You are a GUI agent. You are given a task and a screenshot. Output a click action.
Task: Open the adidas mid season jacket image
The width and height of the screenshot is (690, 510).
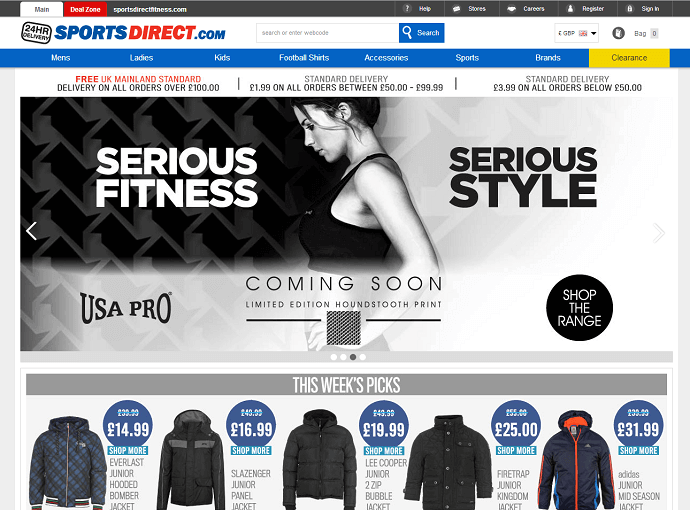click(576, 460)
